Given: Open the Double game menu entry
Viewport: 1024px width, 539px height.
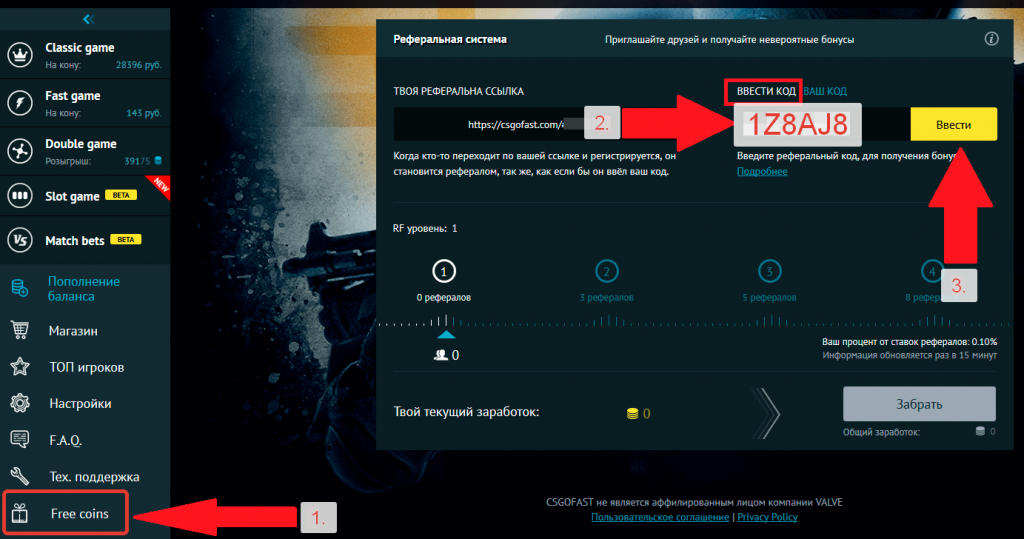Looking at the screenshot, I should [x=85, y=152].
